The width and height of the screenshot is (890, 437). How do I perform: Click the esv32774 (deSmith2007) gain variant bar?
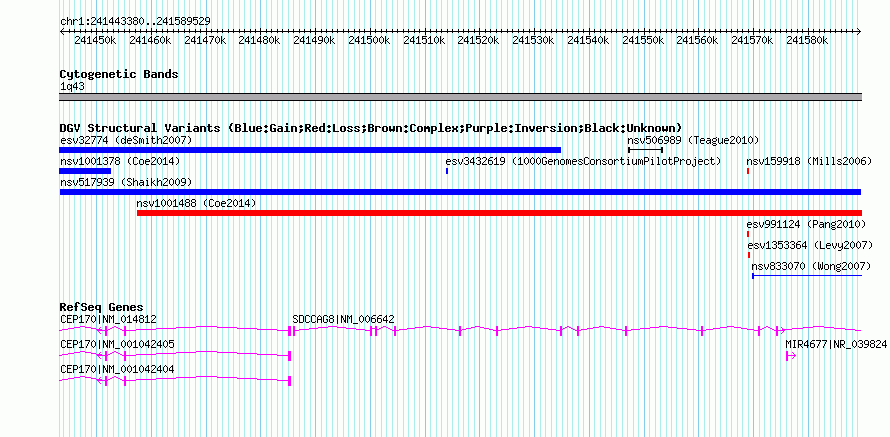tap(310, 150)
